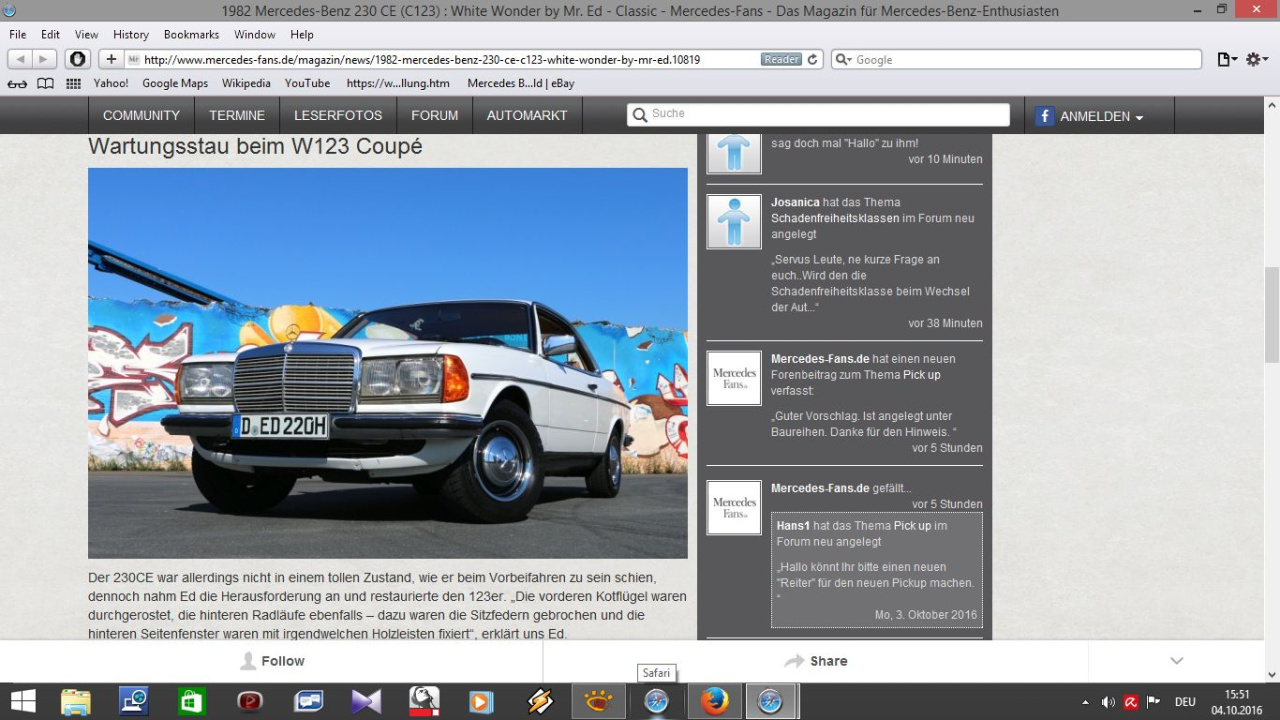
Task: Open the page menu dropdown
Action: pos(1226,60)
